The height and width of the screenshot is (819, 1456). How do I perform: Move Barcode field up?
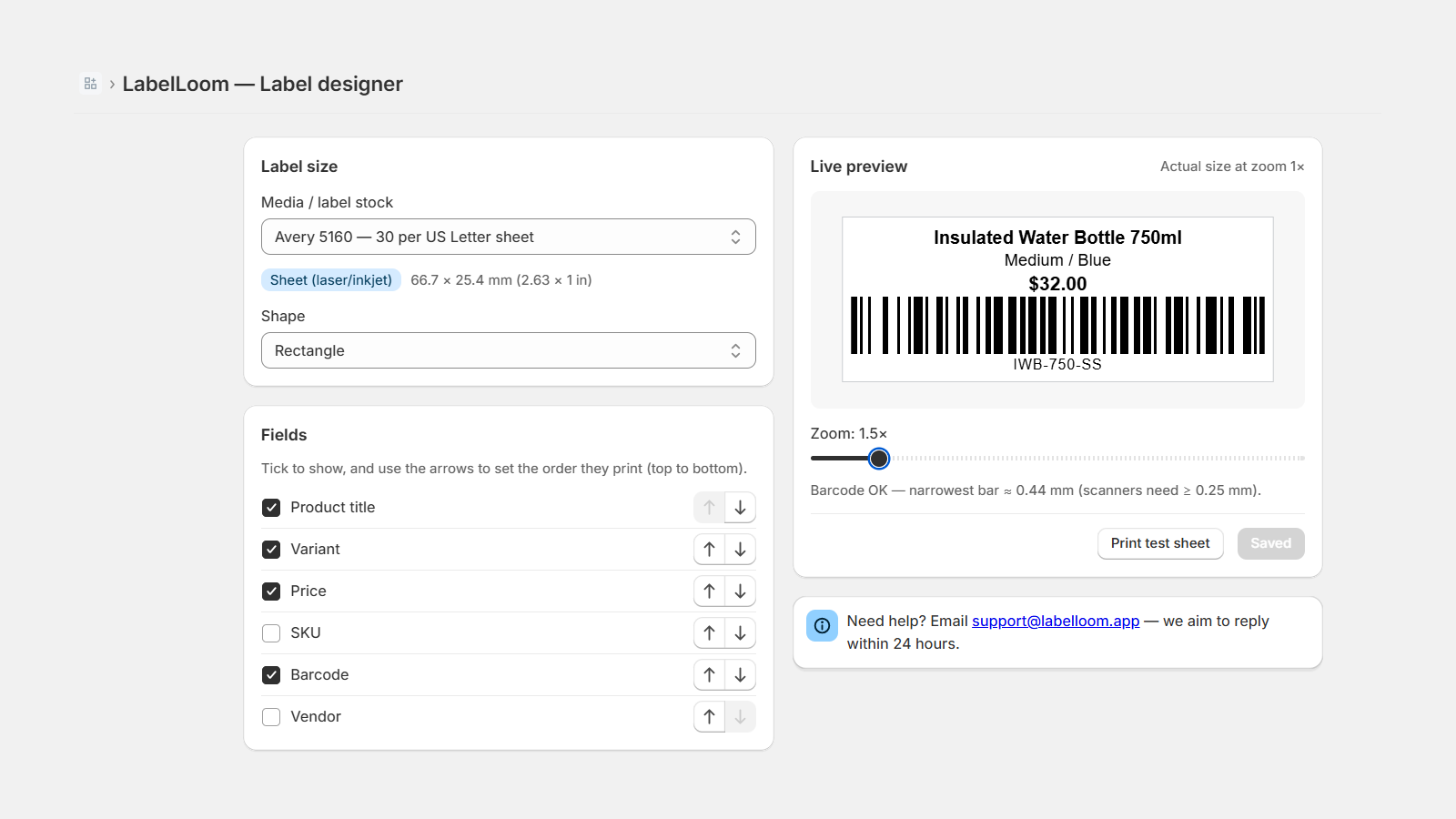(710, 675)
